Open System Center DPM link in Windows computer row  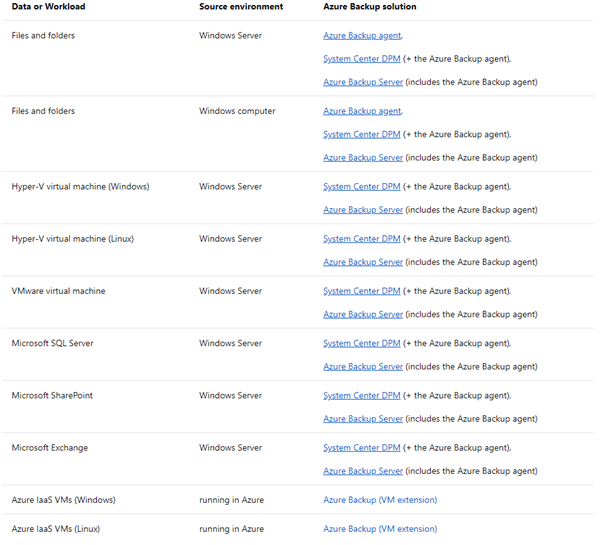point(362,135)
